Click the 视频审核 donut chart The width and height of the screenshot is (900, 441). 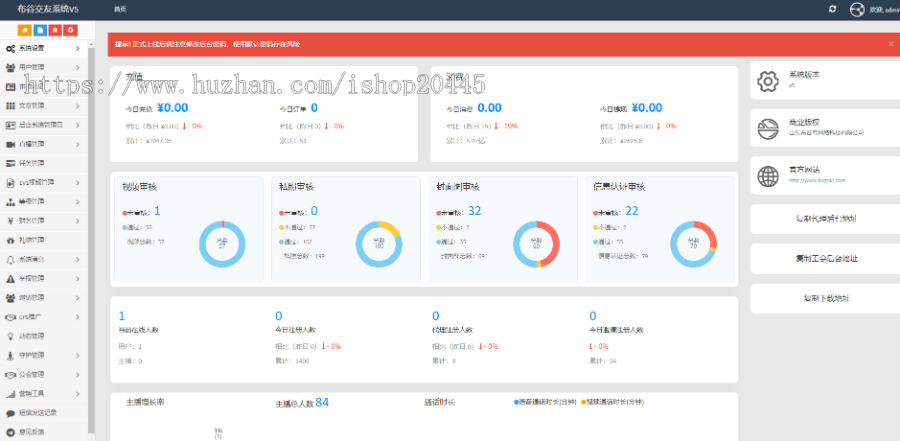[222, 244]
